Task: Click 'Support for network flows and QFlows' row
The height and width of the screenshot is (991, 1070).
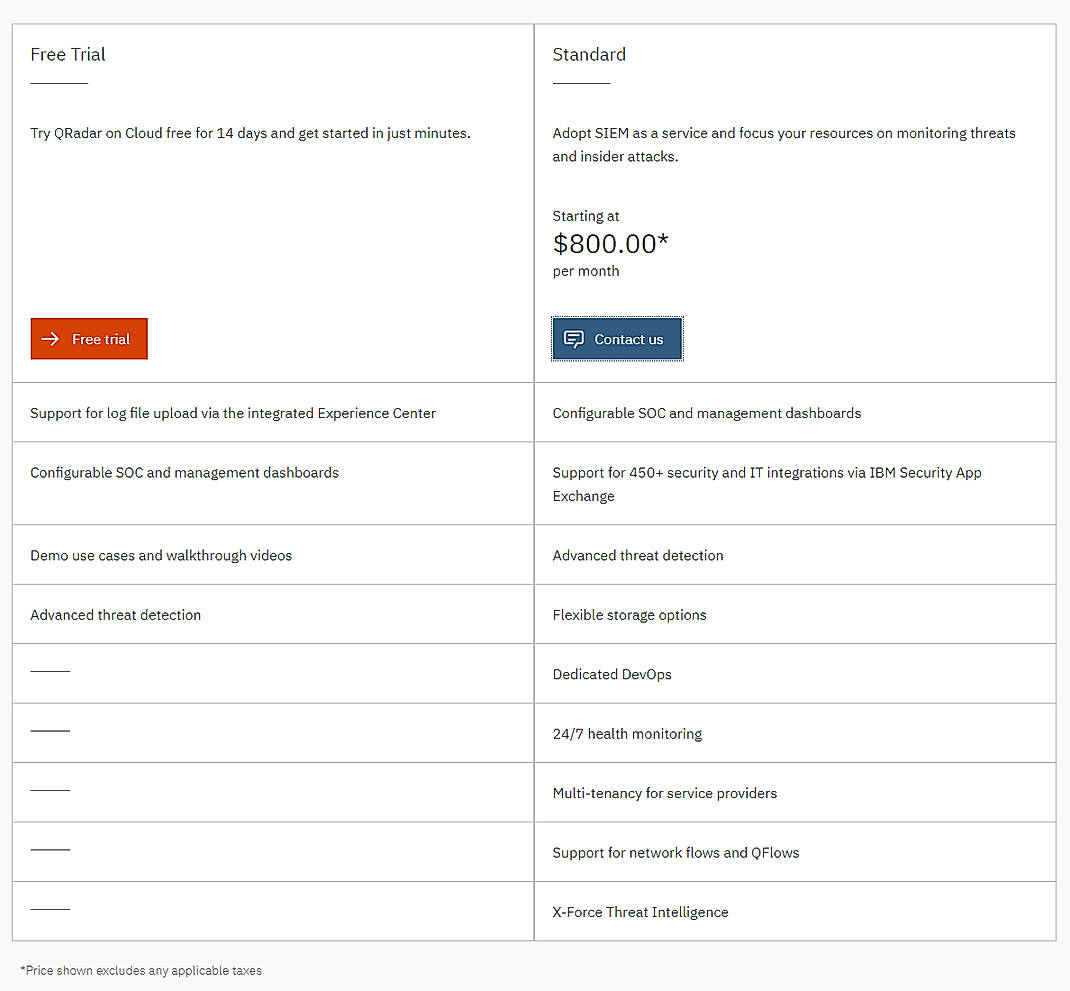Action: pos(795,852)
